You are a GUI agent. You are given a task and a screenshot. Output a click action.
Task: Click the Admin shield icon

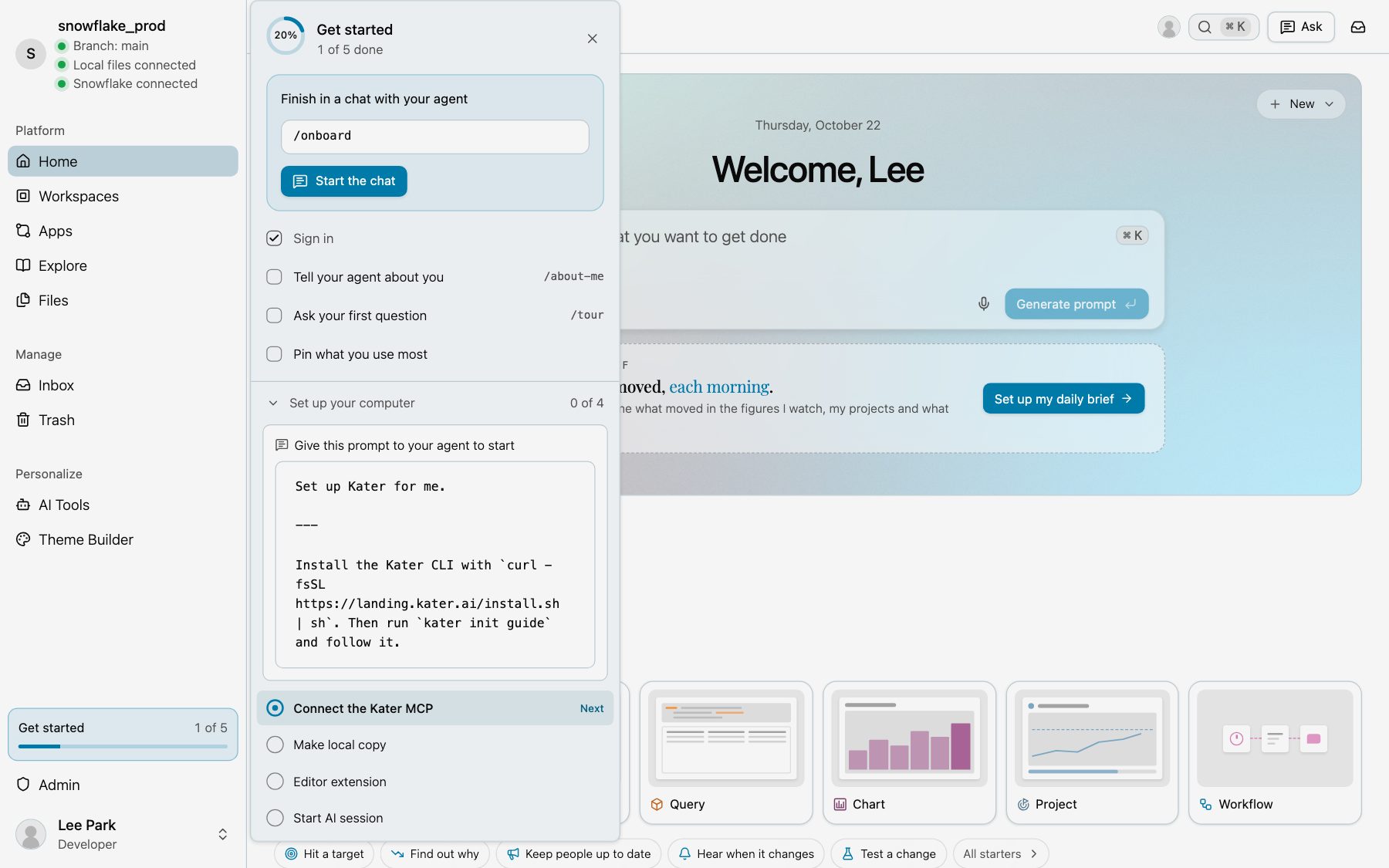tap(23, 785)
